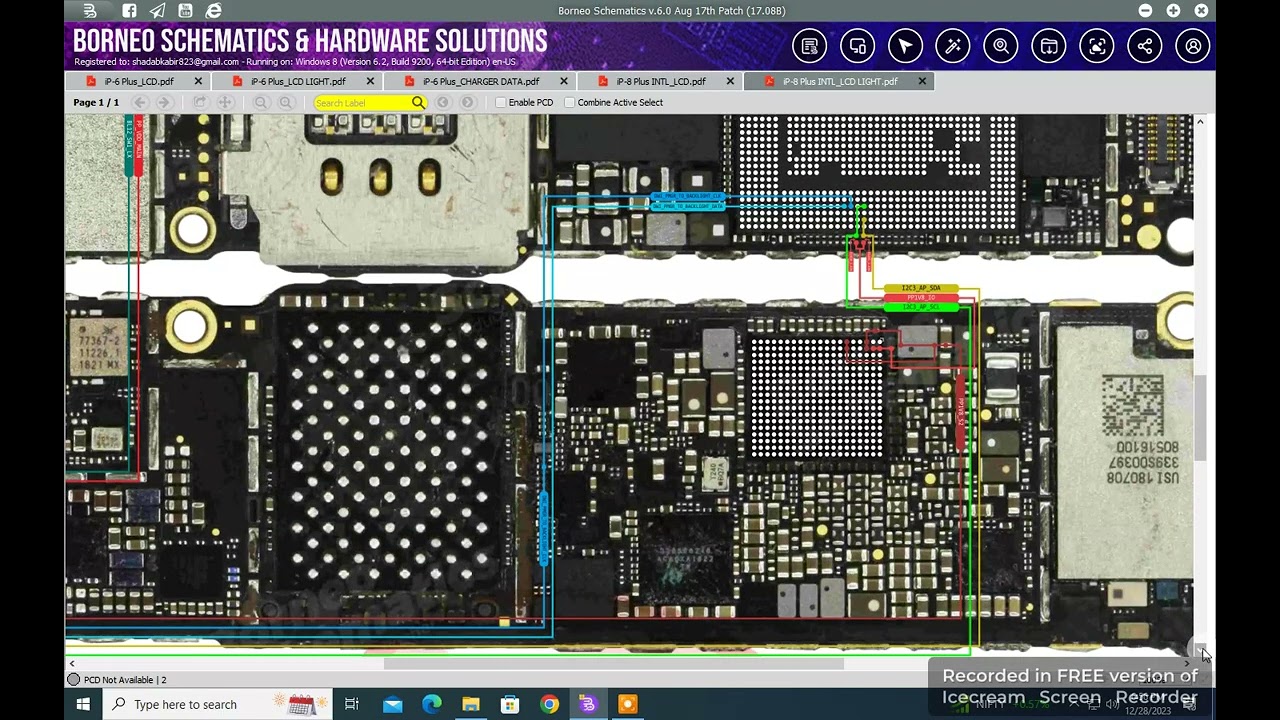The height and width of the screenshot is (720, 1280).
Task: Jump to previous search result
Action: point(443,103)
